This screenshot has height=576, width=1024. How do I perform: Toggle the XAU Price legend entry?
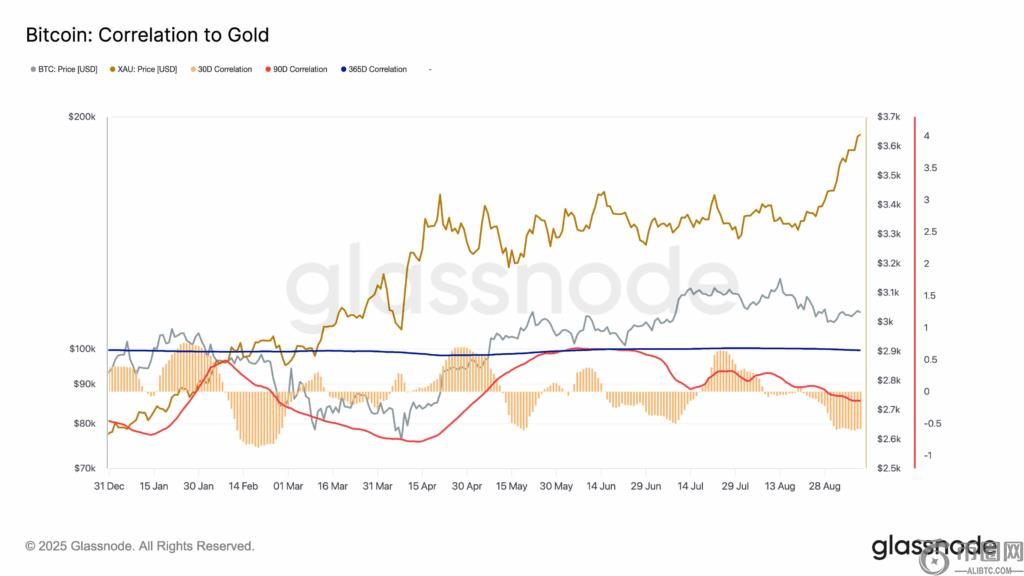(x=147, y=69)
